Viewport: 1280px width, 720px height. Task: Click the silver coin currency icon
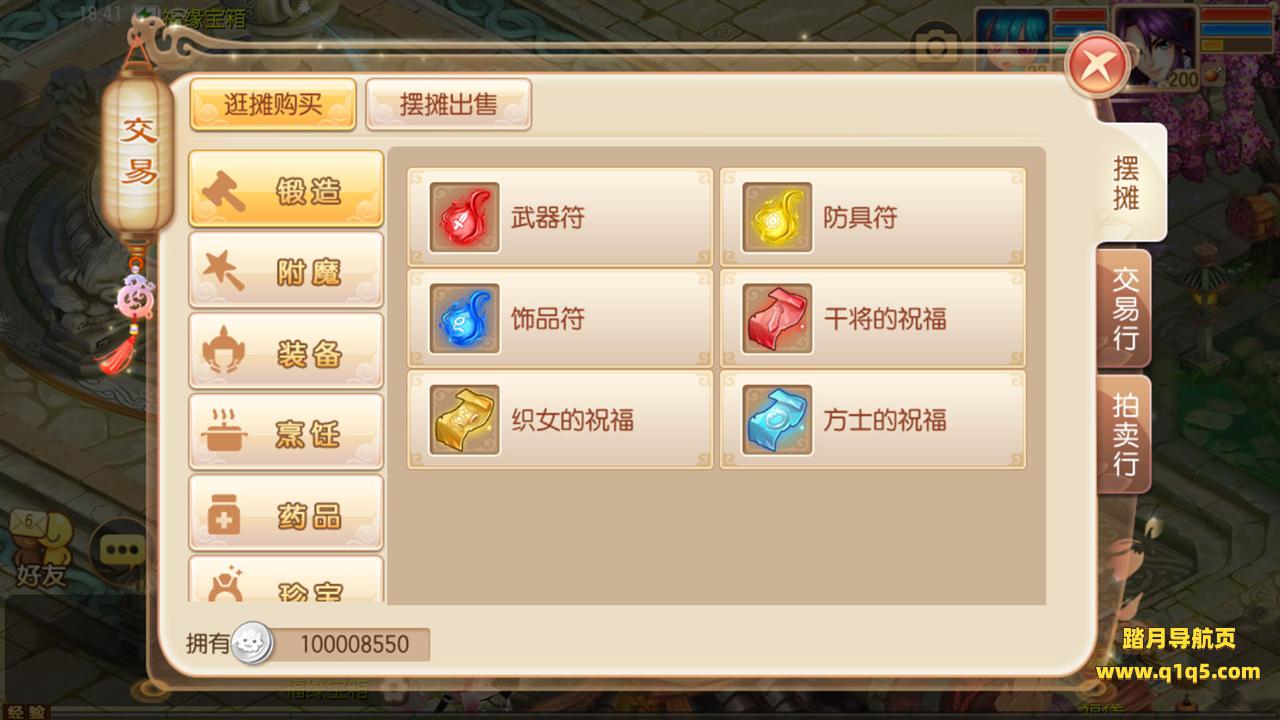pyautogui.click(x=252, y=644)
